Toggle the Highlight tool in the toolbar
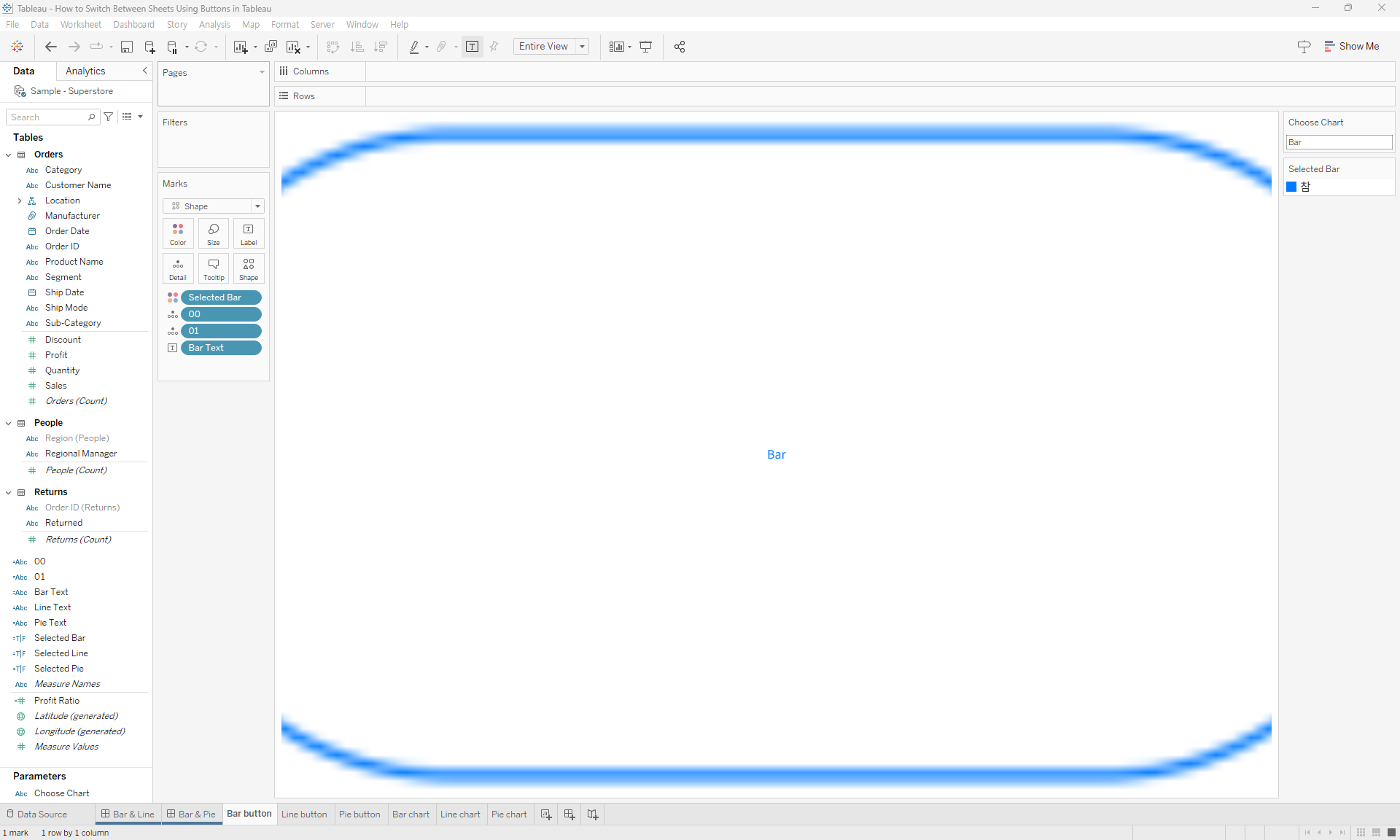1400x840 pixels. (413, 46)
